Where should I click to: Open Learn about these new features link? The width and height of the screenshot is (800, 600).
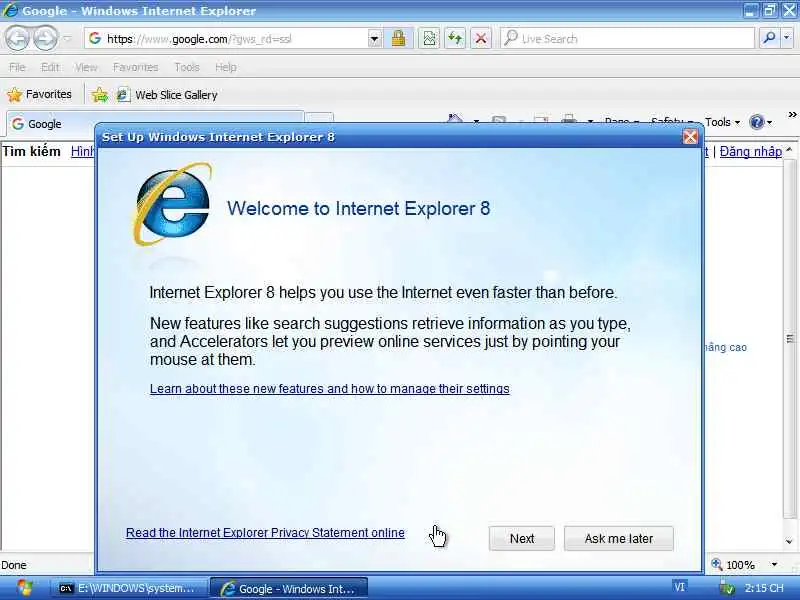coord(330,389)
